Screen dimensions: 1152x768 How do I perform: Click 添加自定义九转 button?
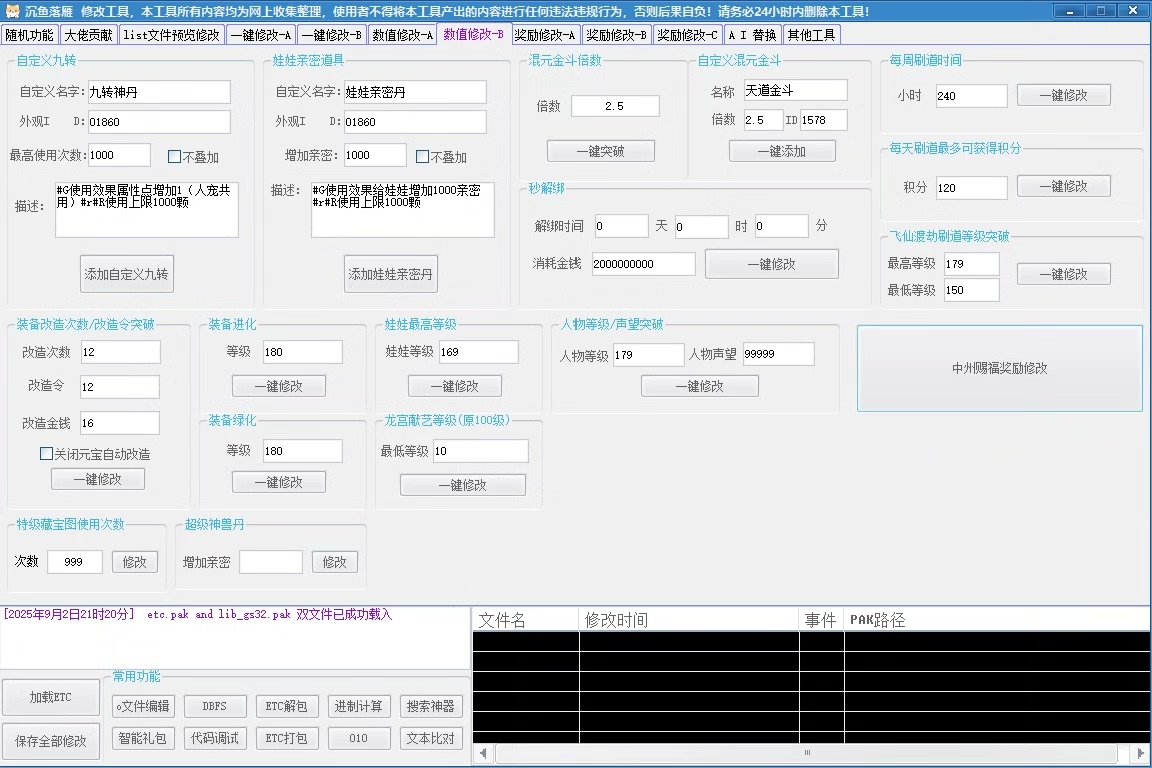[126, 274]
